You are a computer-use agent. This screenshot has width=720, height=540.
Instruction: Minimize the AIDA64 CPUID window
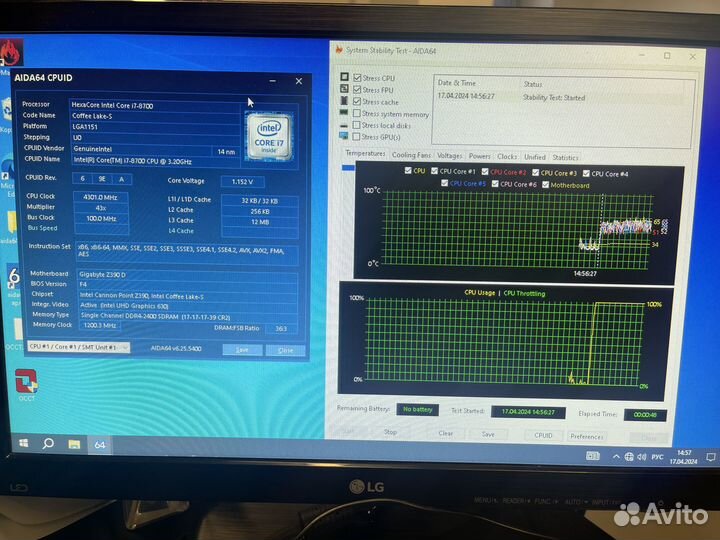click(x=273, y=81)
